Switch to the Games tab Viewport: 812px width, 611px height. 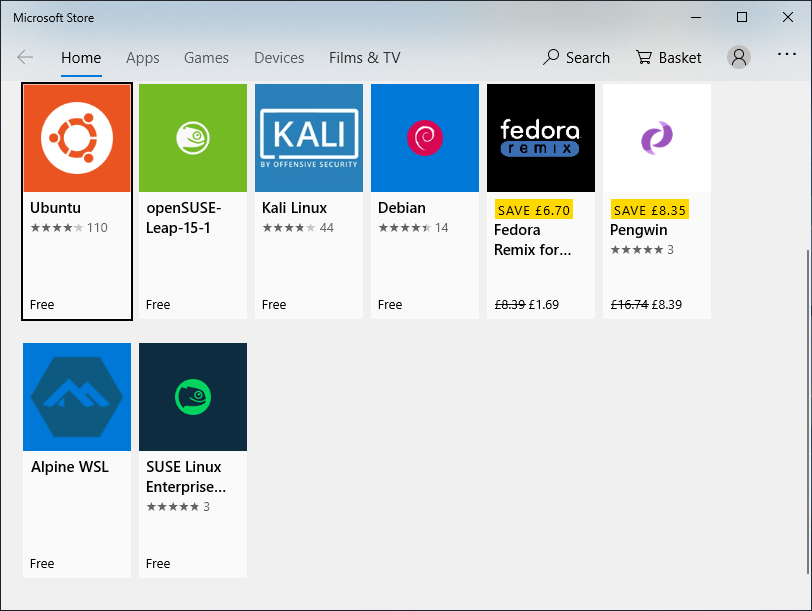pyautogui.click(x=206, y=58)
